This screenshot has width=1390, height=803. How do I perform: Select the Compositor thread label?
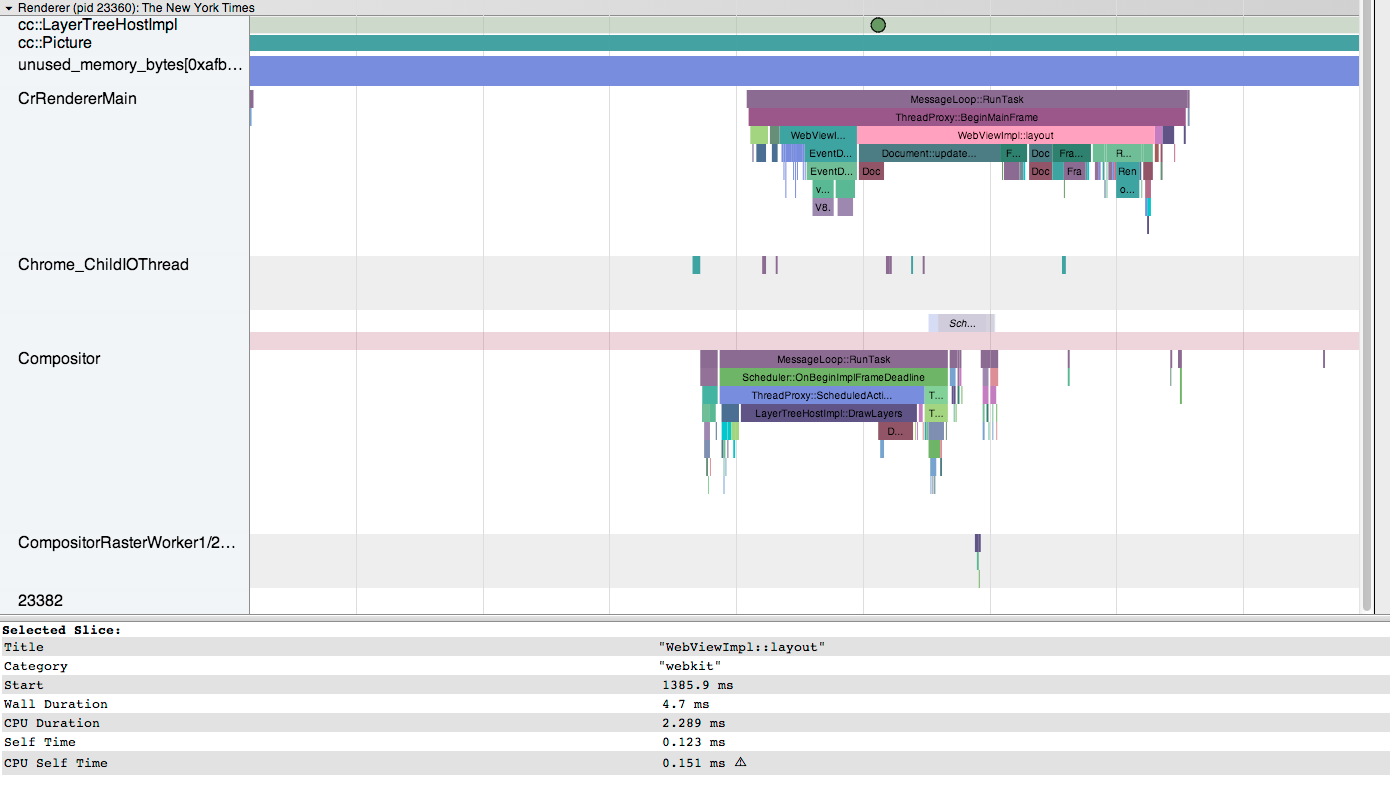[x=59, y=359]
